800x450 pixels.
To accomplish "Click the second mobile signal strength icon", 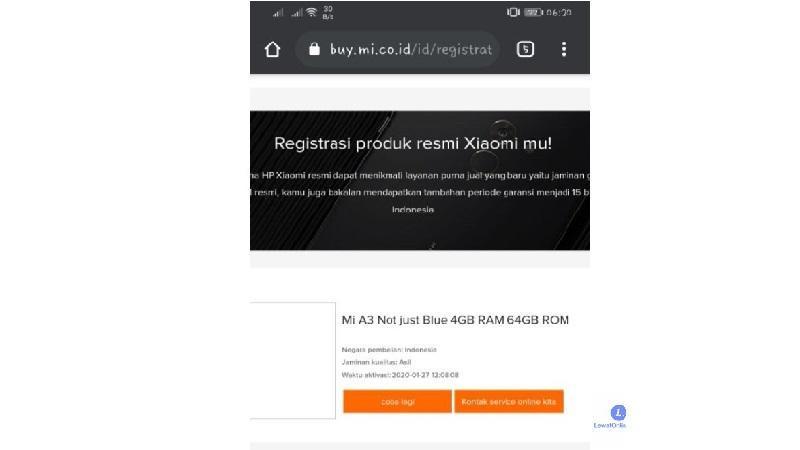I will (297, 13).
